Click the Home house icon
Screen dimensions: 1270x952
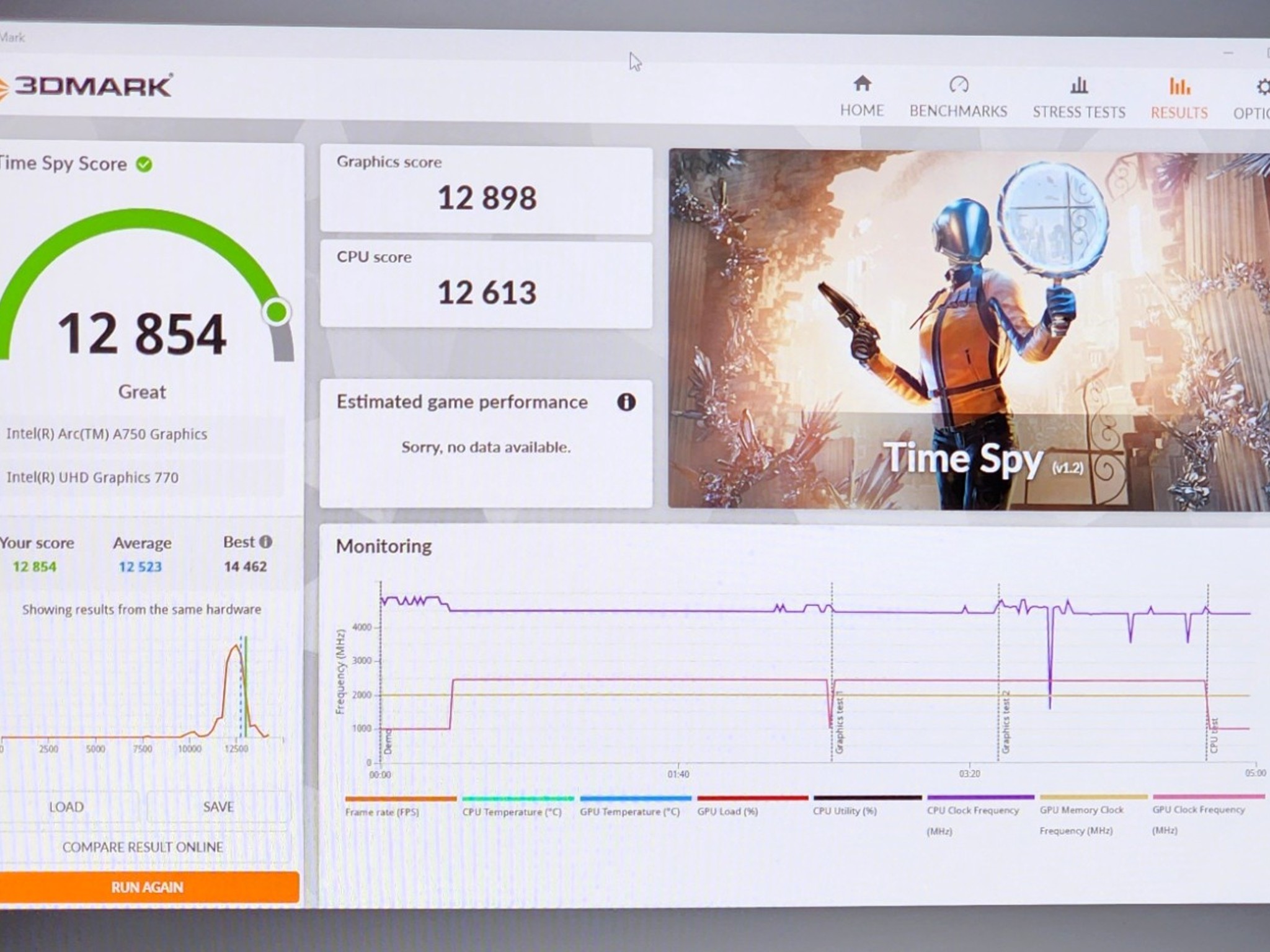pos(862,84)
